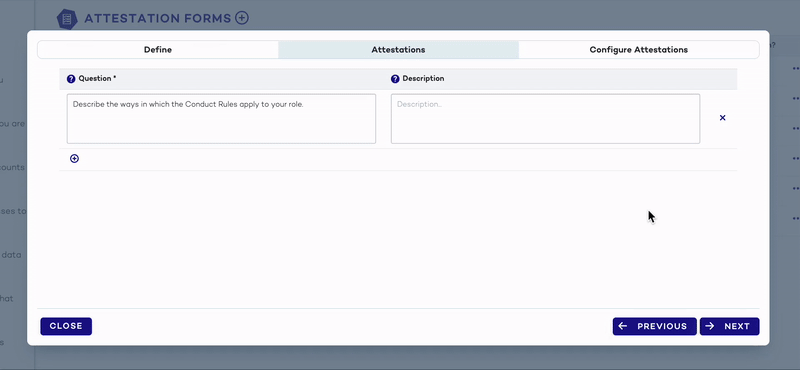Click the Question column label
The width and height of the screenshot is (800, 370).
[97, 79]
